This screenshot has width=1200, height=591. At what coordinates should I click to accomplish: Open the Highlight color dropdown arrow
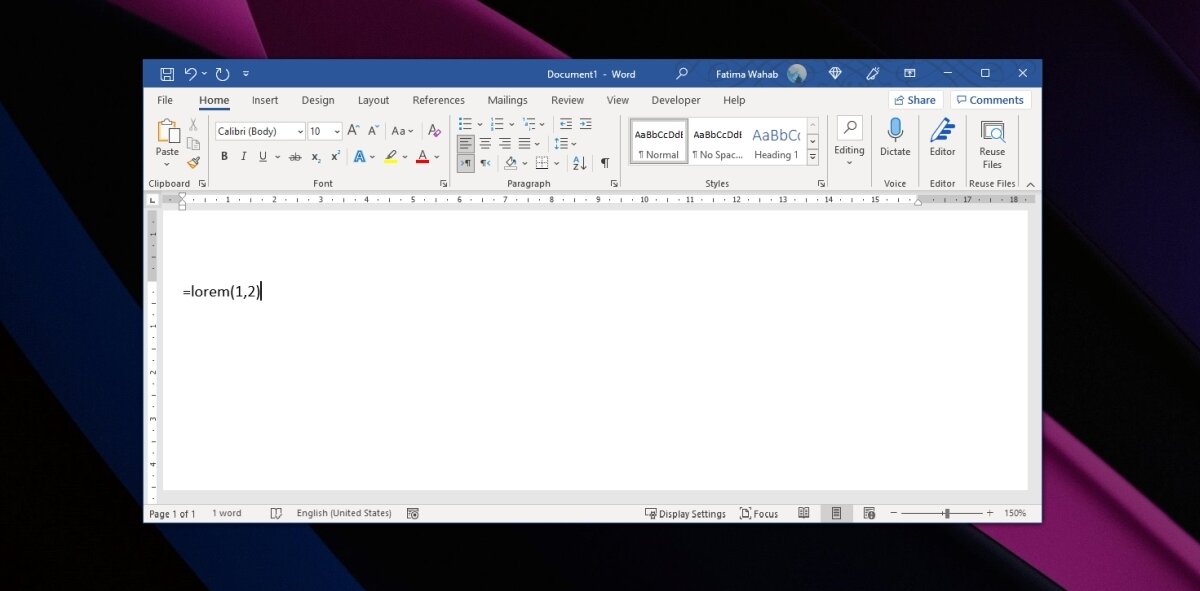pos(403,157)
